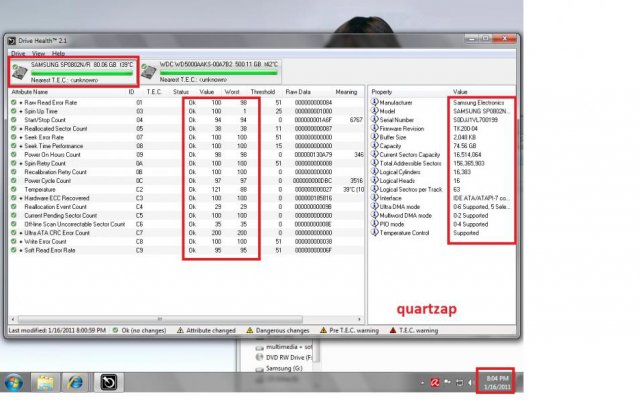Viewport: 640px width, 400px height.
Task: Click the Ok (no changes) legend icon
Action: [116, 330]
